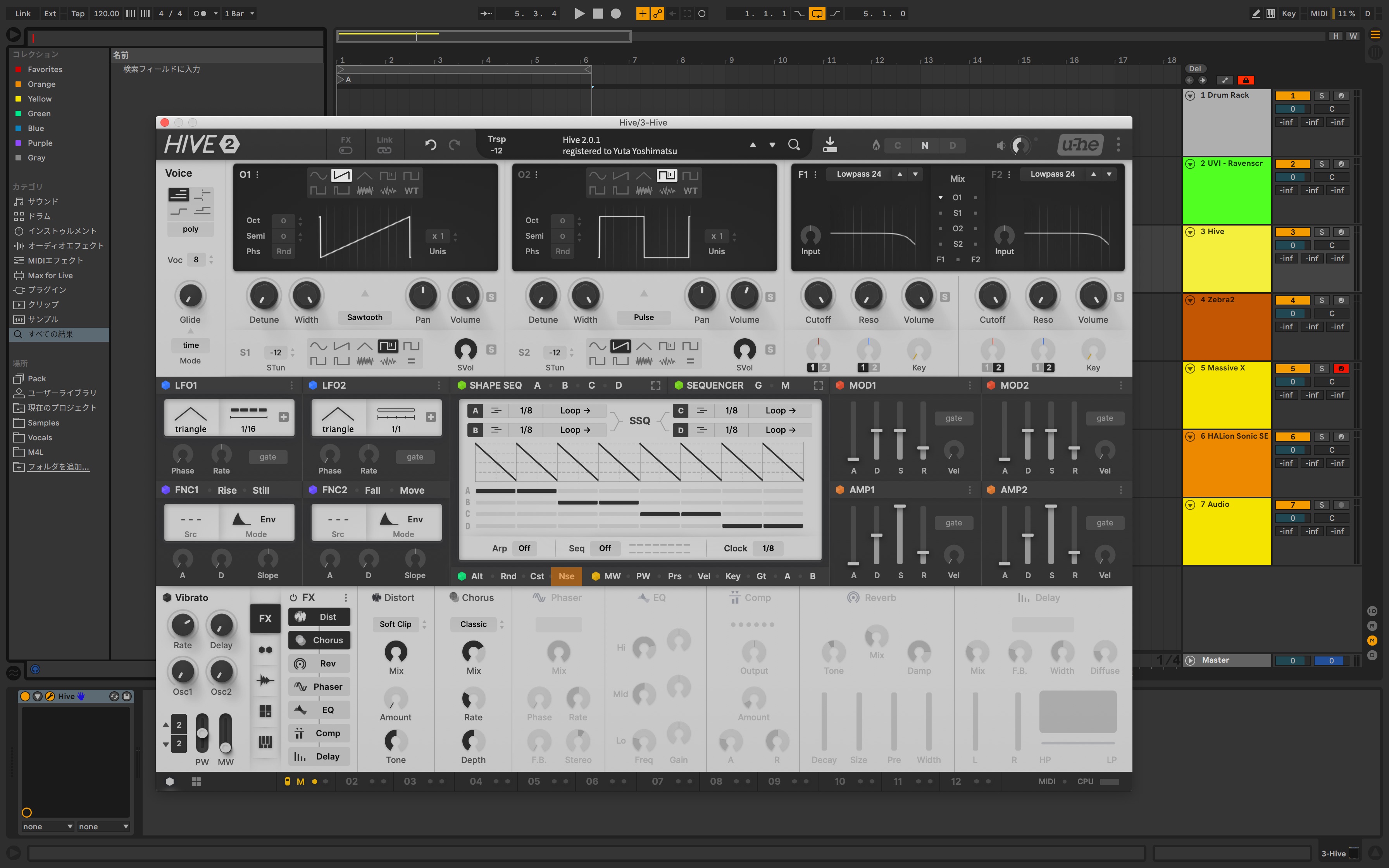Open Hive preset browser grid icon

[196, 781]
